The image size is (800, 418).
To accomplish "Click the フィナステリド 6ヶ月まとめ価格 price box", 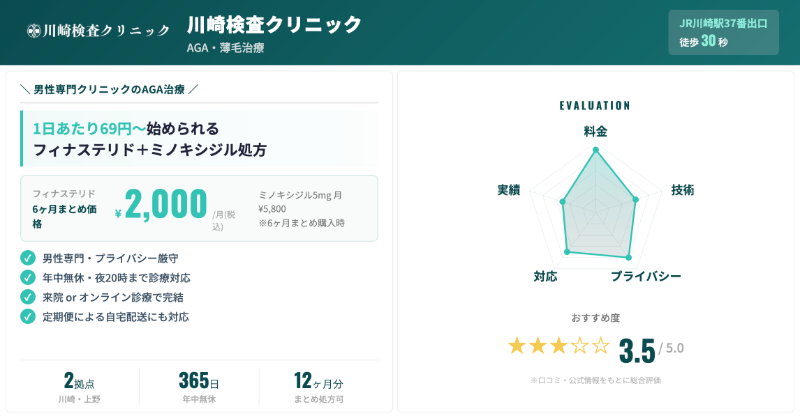I will tap(199, 208).
